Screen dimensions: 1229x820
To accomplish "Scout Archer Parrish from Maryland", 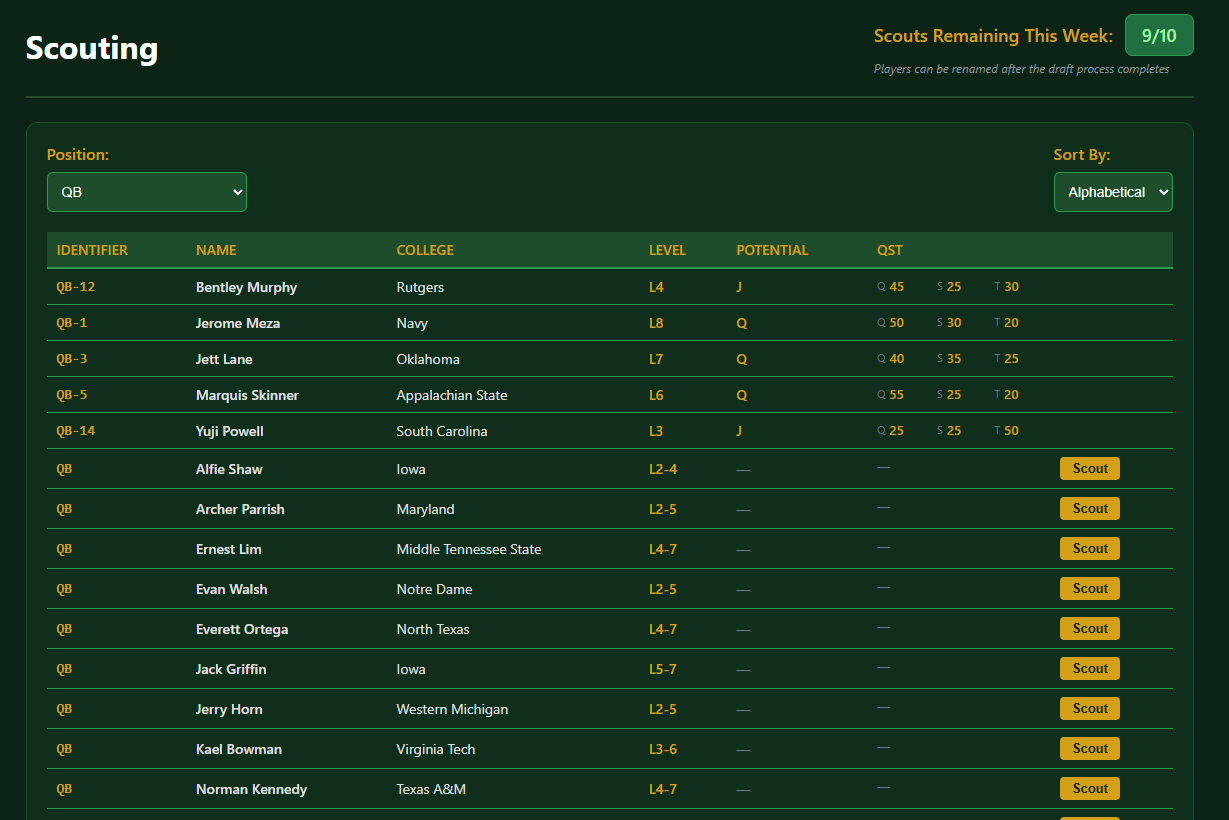I will tap(1089, 509).
